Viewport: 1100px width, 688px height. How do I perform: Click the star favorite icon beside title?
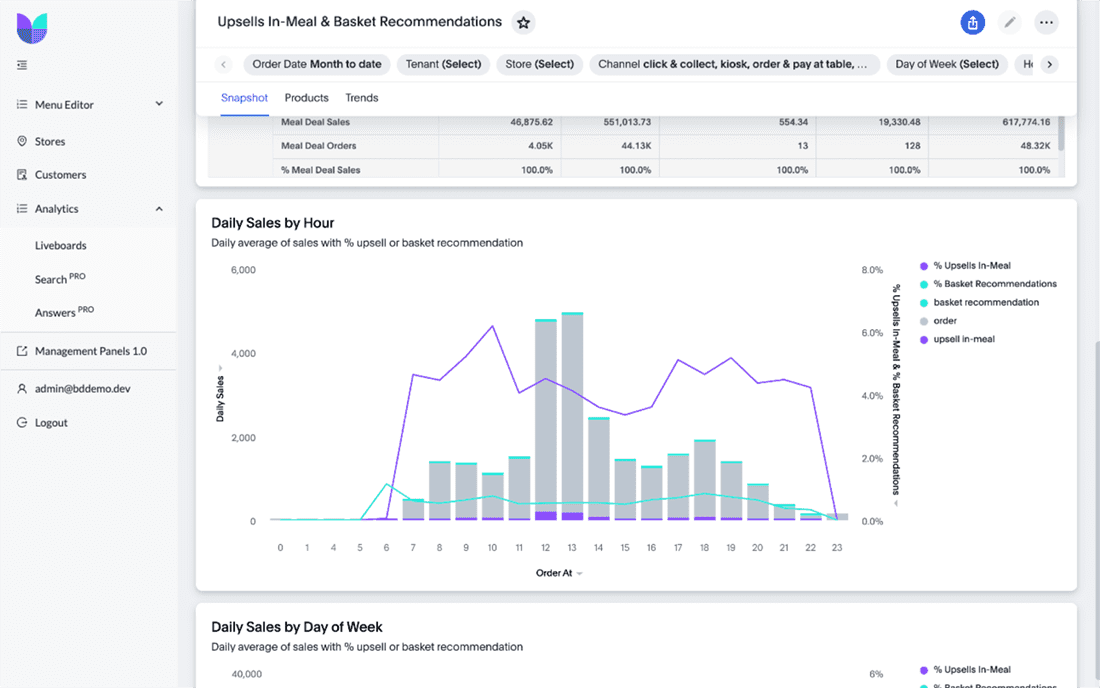(523, 22)
